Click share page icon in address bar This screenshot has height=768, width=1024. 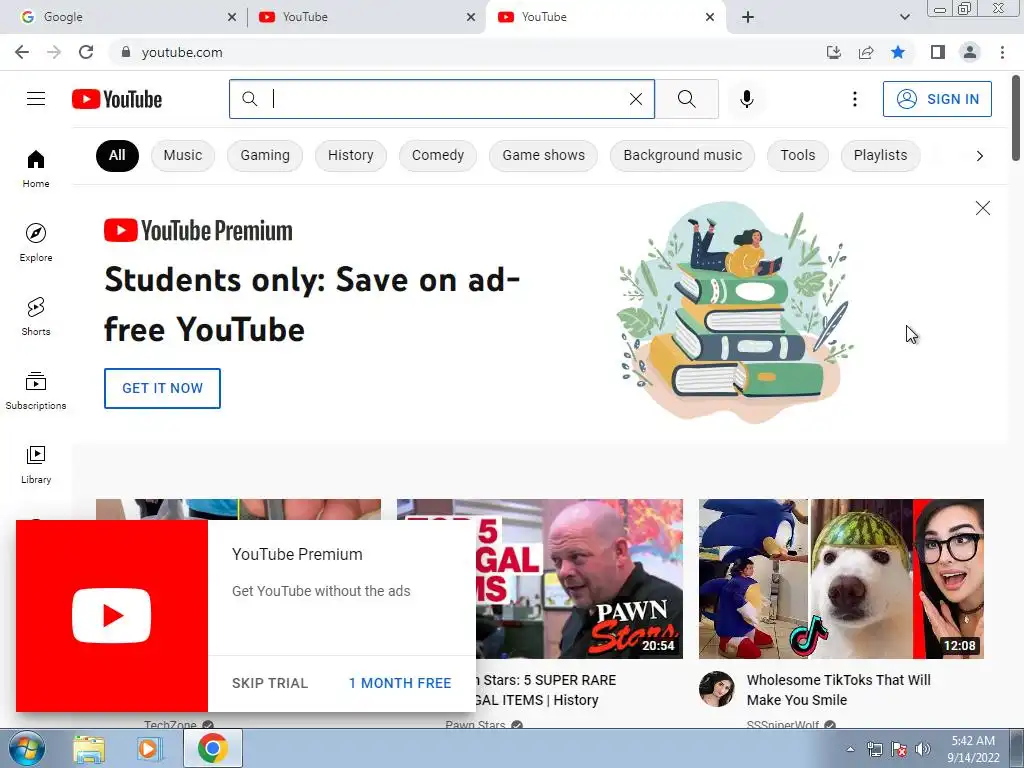click(866, 52)
